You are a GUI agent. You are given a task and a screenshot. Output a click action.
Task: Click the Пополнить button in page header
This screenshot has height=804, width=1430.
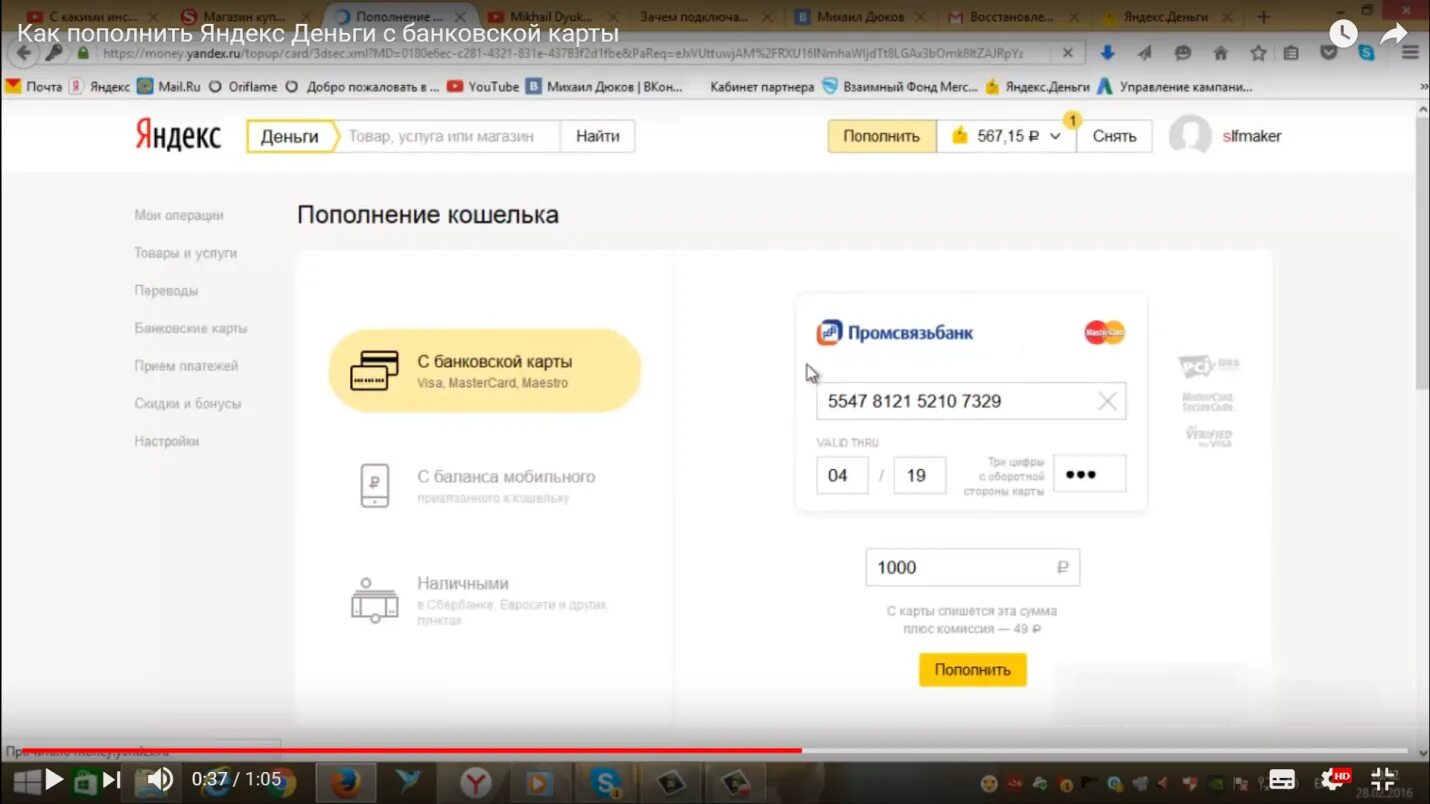881,136
